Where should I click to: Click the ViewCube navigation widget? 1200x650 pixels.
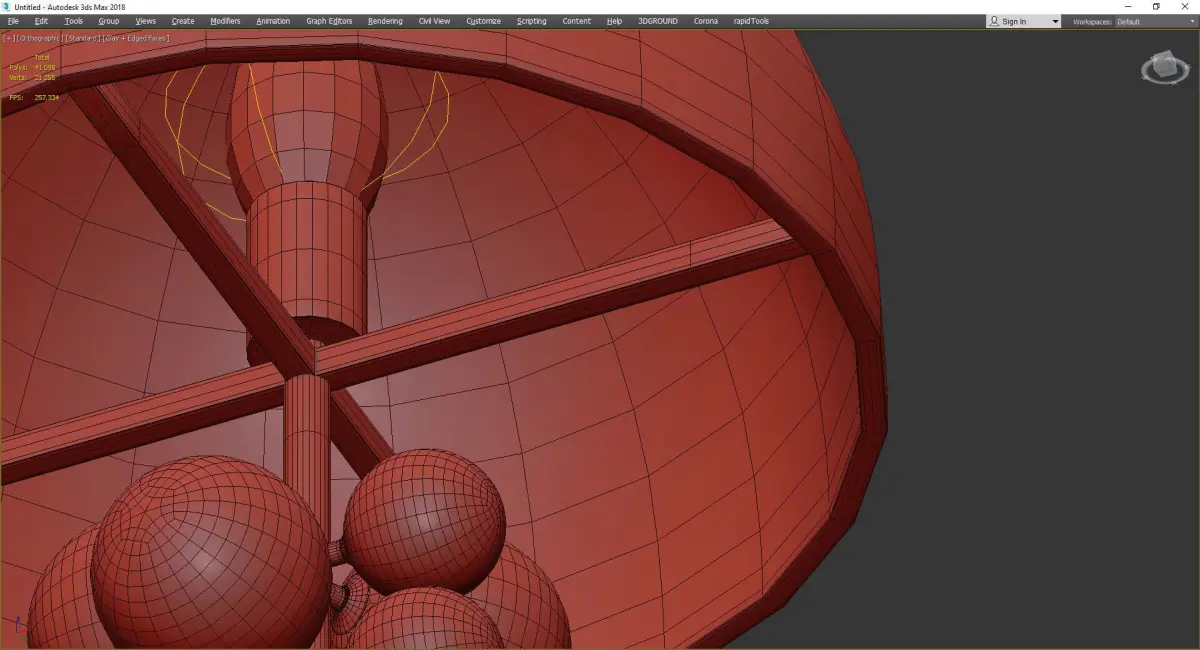[x=1163, y=69]
